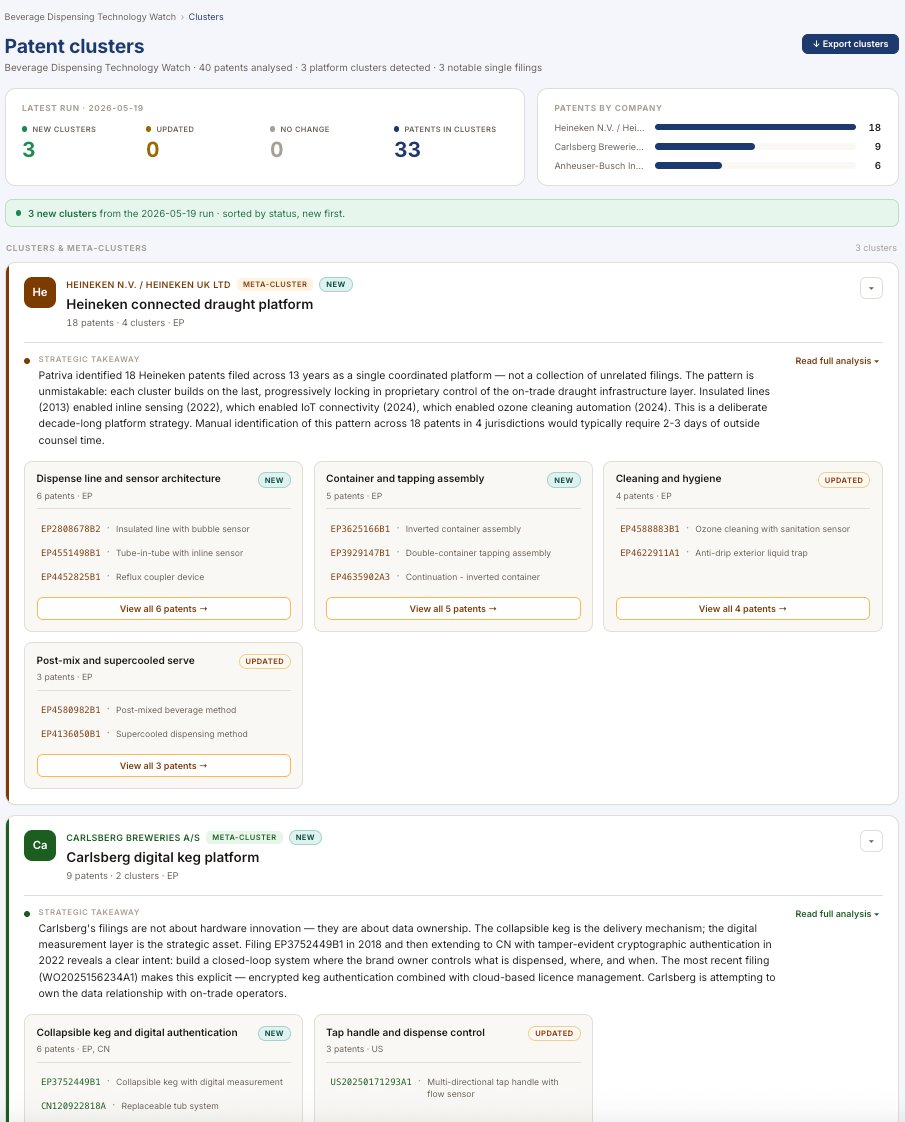Image resolution: width=905 pixels, height=1122 pixels.
Task: Open patent EP4580982B1
Action: tap(71, 710)
